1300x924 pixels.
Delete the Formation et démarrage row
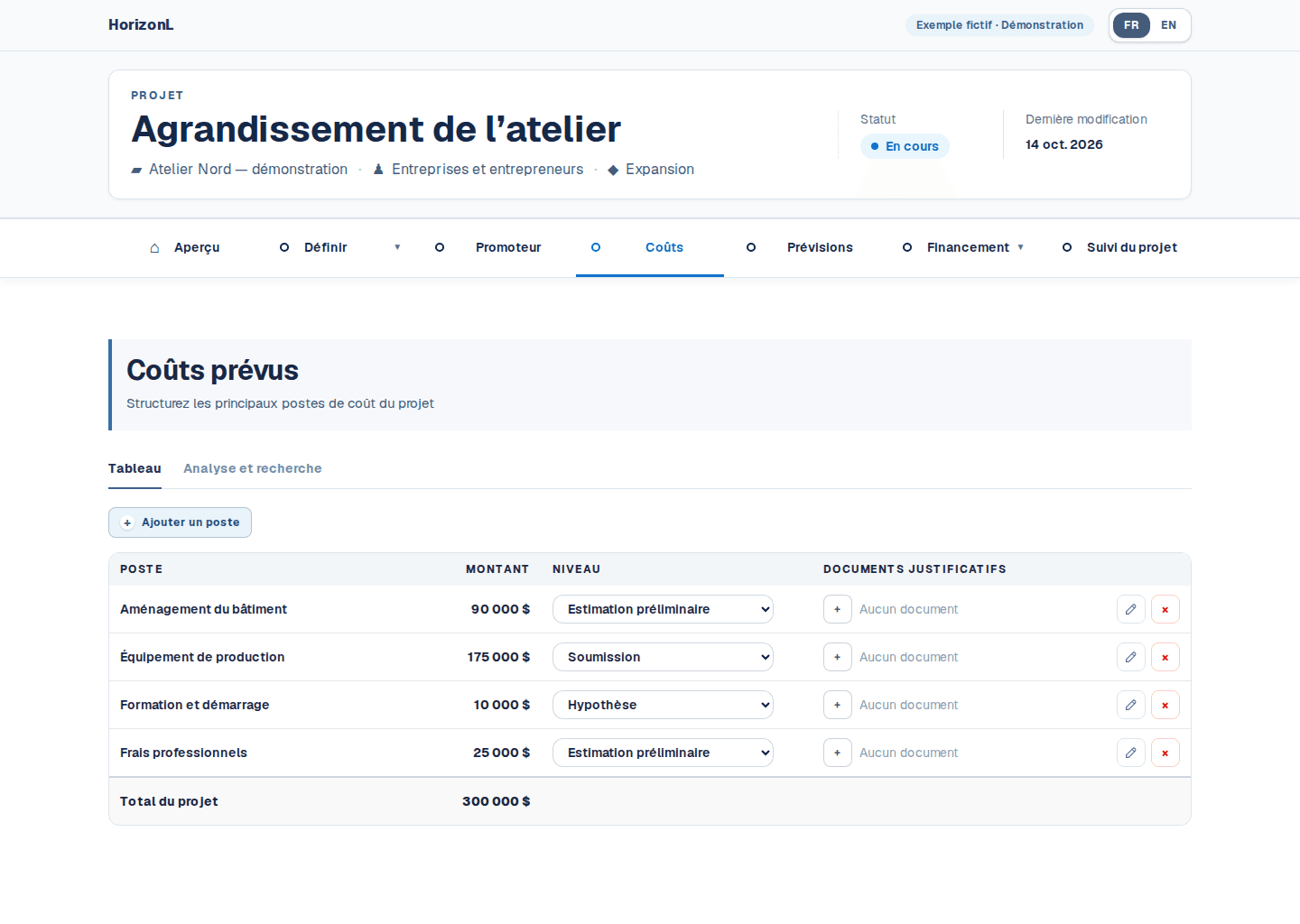(1165, 705)
